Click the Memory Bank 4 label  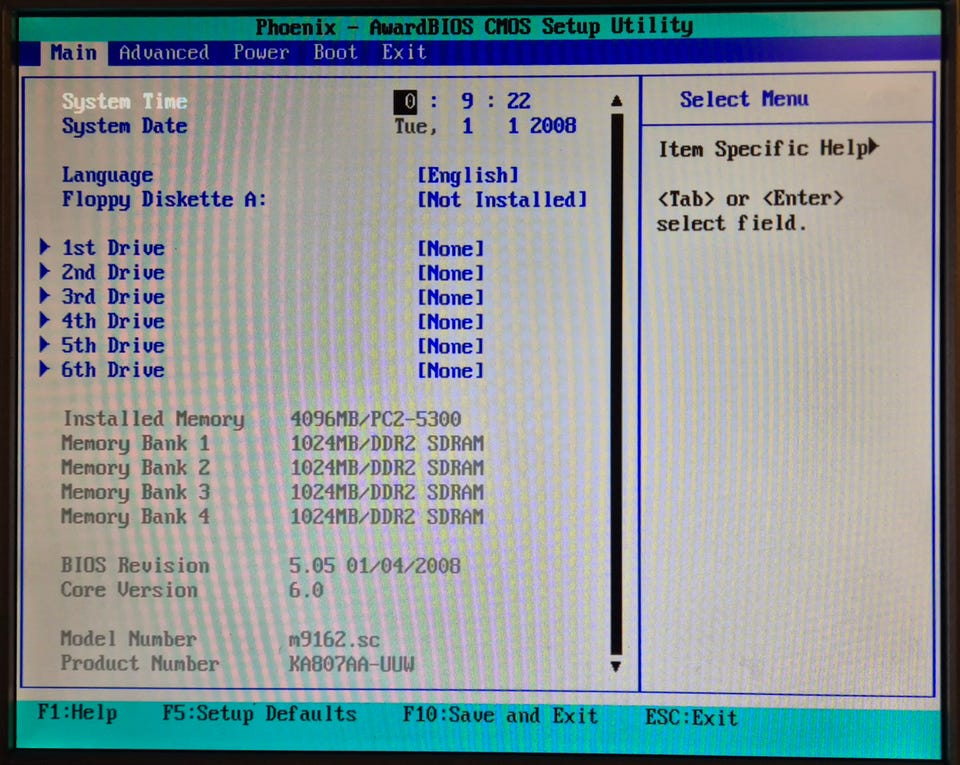[135, 517]
